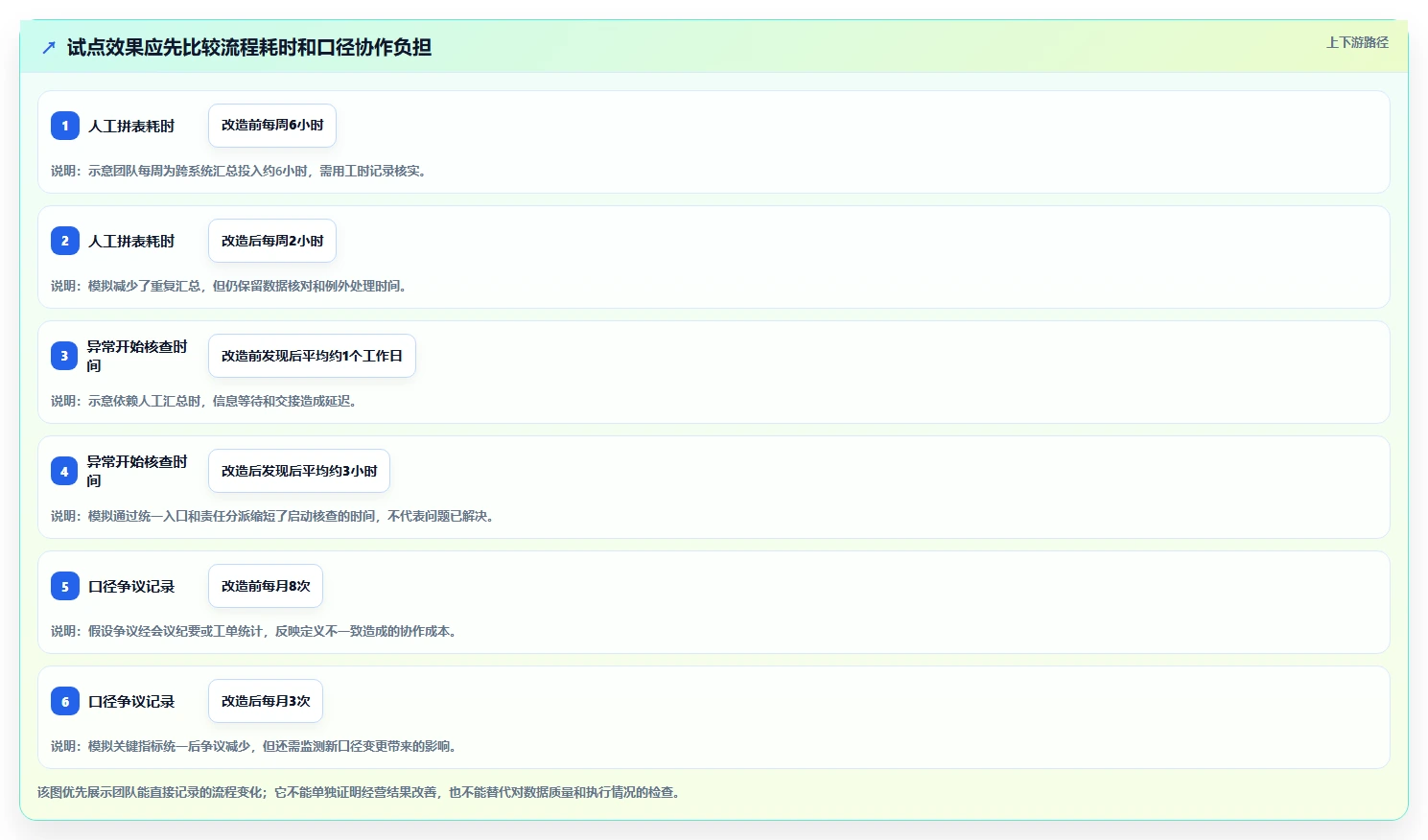
Task: Select number badge 5
Action: point(65,586)
